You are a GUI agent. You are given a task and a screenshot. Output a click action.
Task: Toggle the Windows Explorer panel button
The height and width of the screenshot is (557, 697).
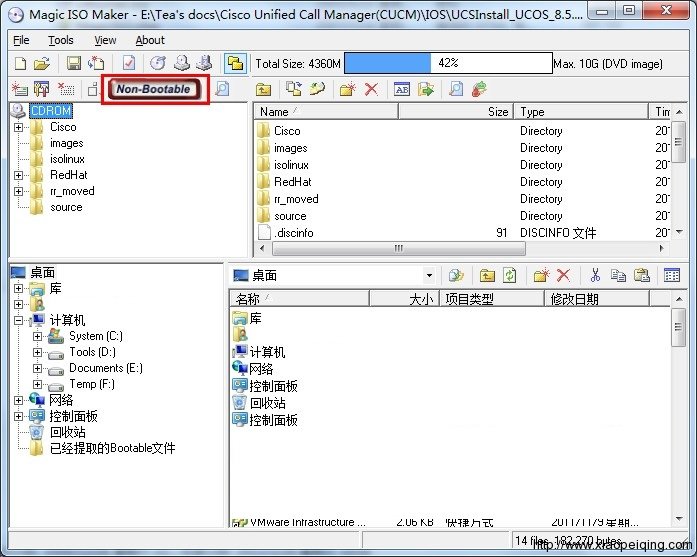235,63
